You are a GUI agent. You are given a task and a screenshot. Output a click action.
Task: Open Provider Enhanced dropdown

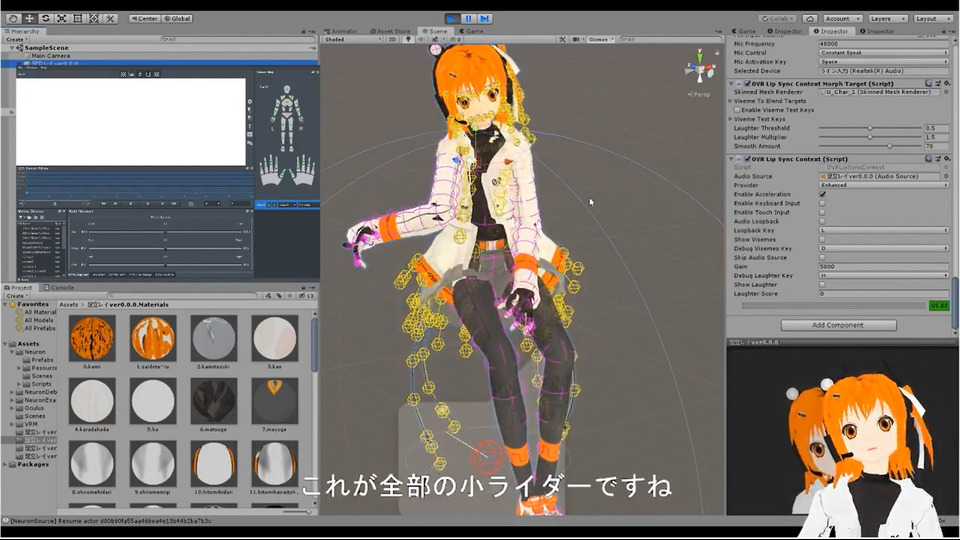[x=883, y=185]
